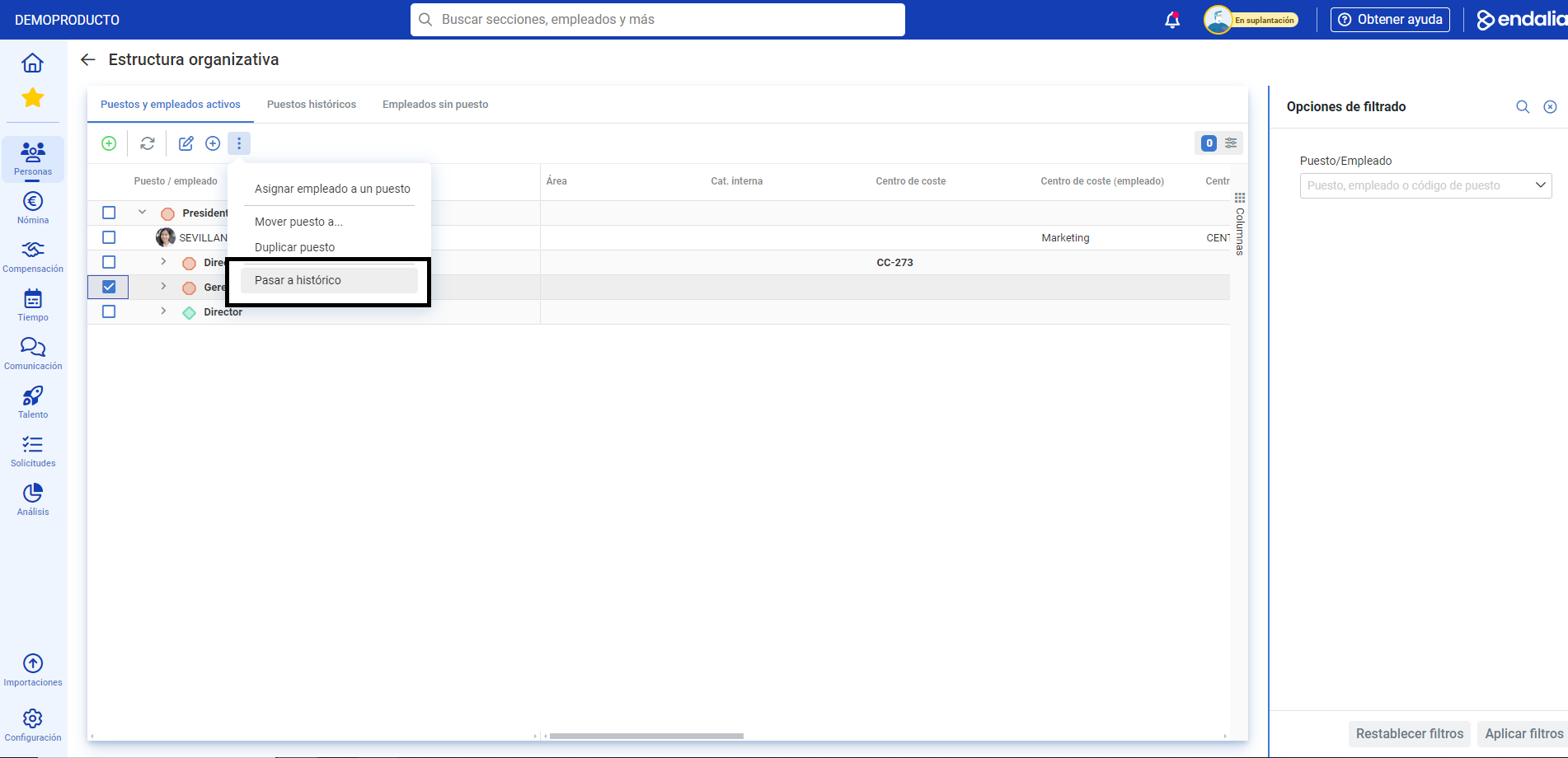Viewport: 1568px width, 758px height.
Task: Click the green add-position plus icon
Action: click(109, 143)
